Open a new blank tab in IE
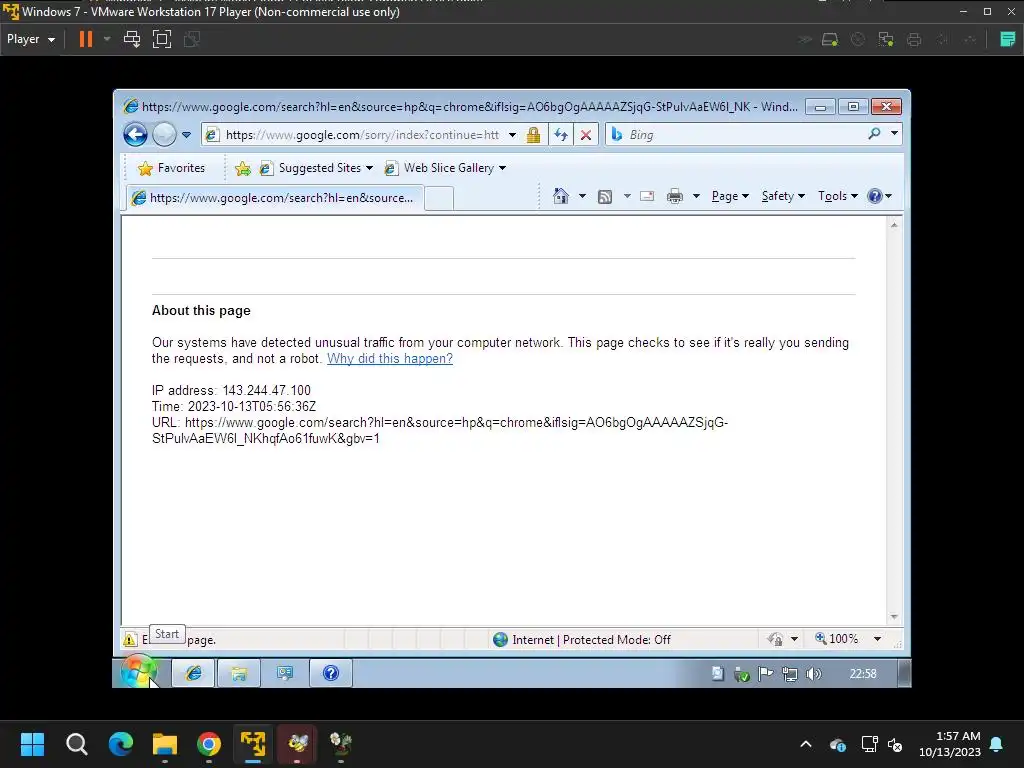The image size is (1024, 768). (440, 198)
